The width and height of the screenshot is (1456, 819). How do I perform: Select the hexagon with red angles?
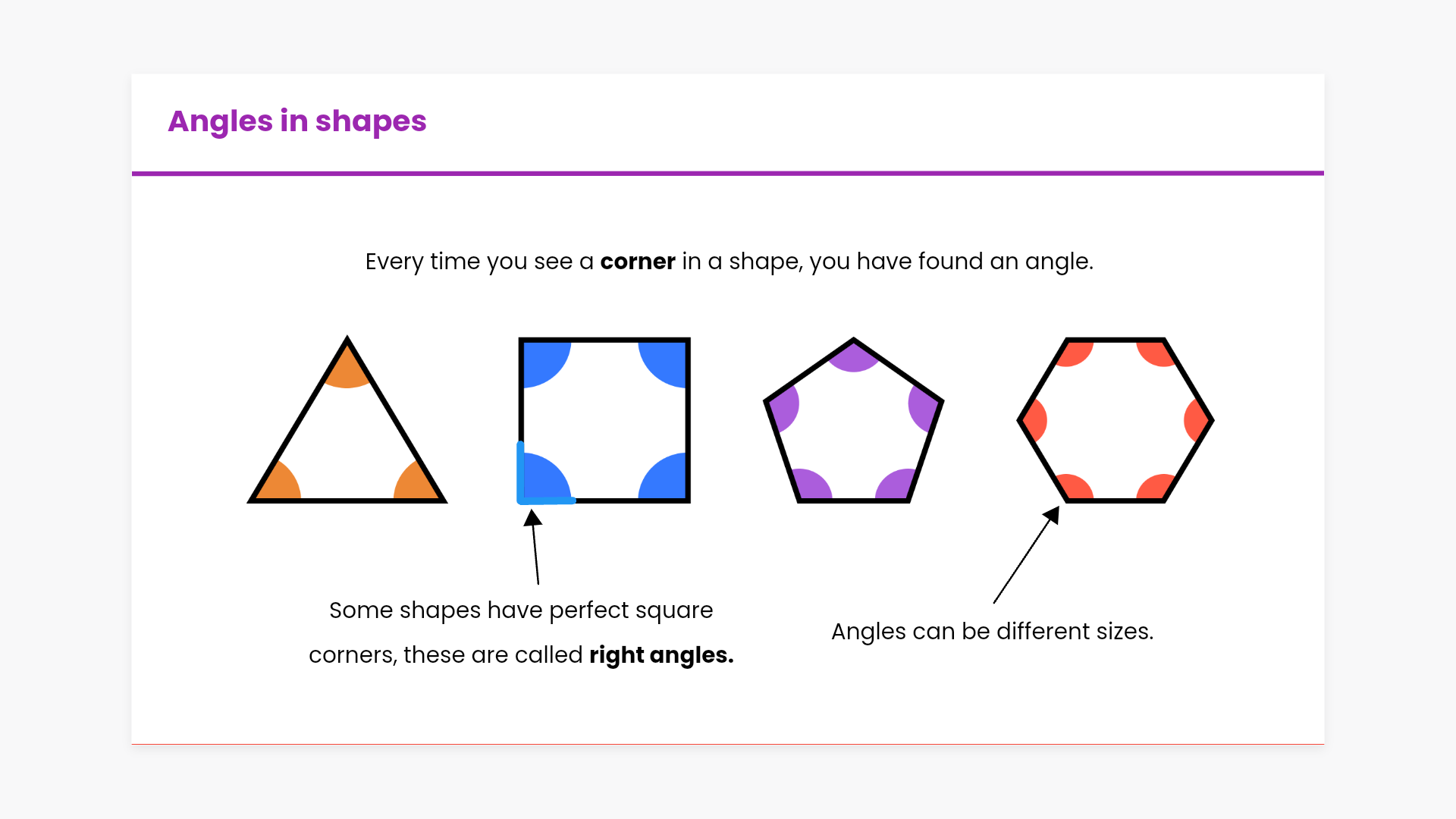(x=1115, y=419)
